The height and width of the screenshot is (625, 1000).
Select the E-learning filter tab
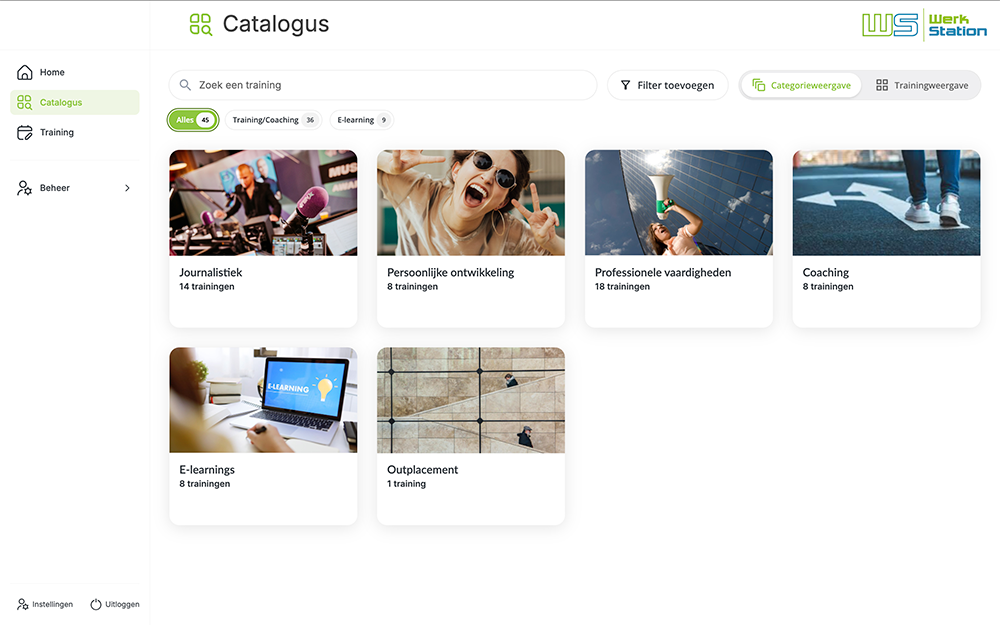point(362,120)
